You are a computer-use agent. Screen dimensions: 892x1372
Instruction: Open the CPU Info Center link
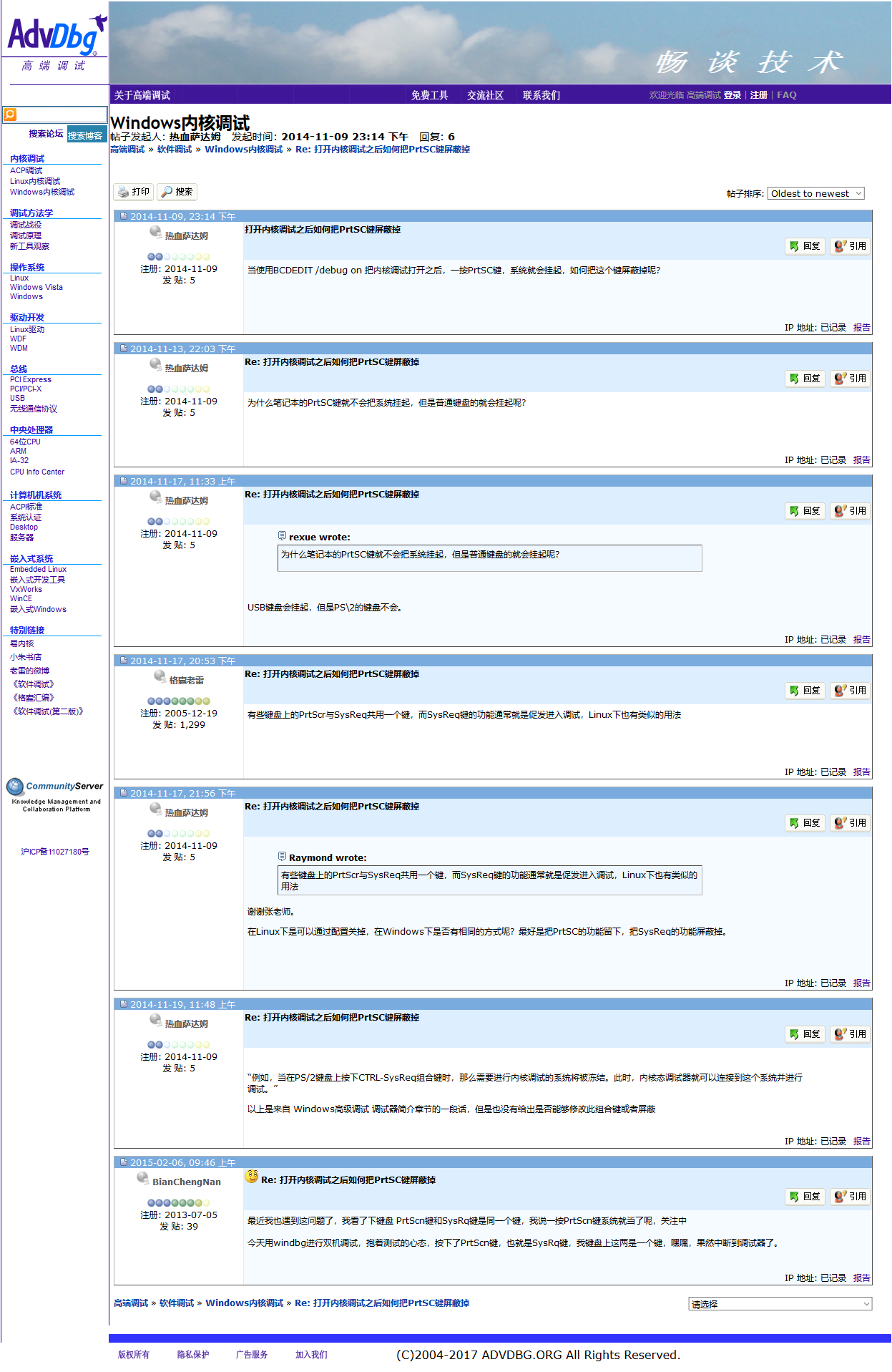point(37,472)
